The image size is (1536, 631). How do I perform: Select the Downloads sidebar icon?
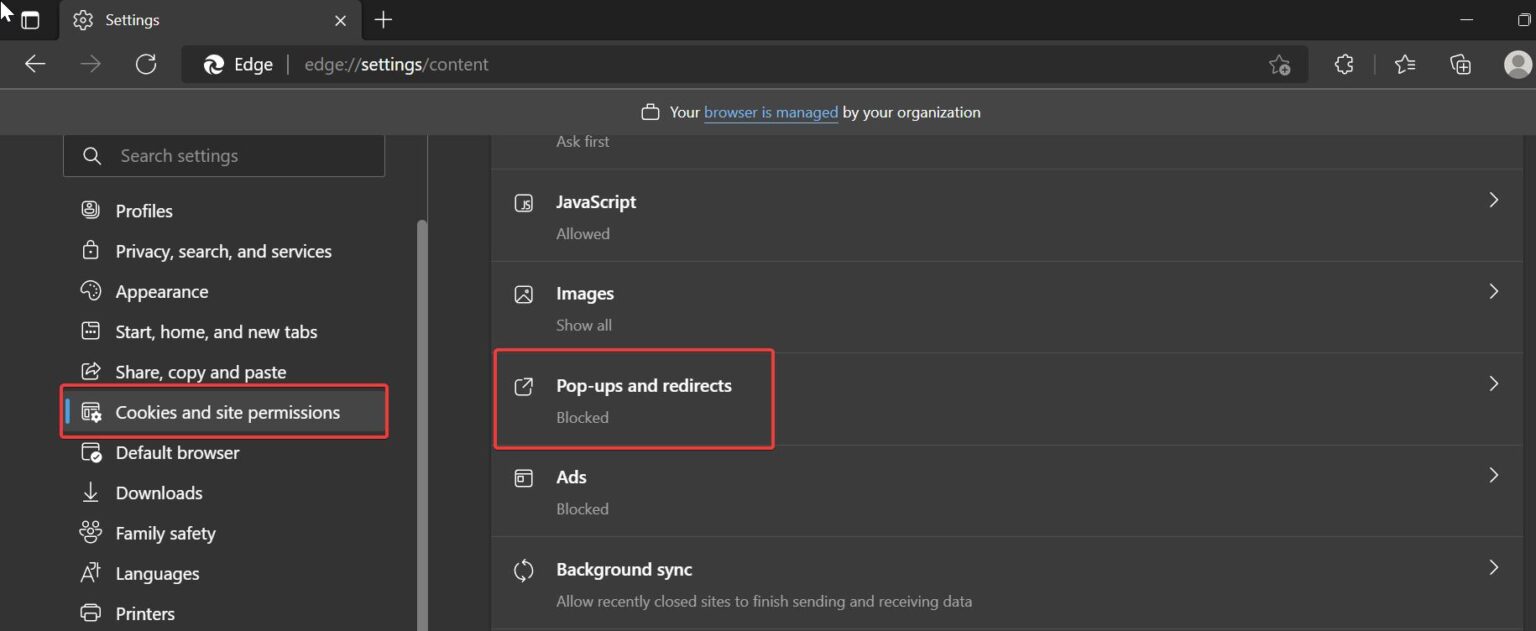pyautogui.click(x=90, y=492)
